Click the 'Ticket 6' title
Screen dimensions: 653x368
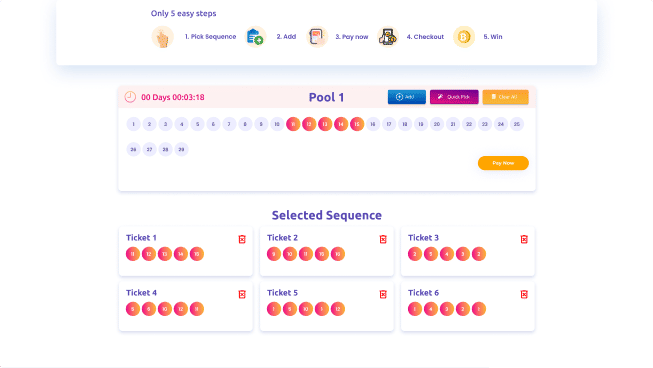[x=423, y=293]
